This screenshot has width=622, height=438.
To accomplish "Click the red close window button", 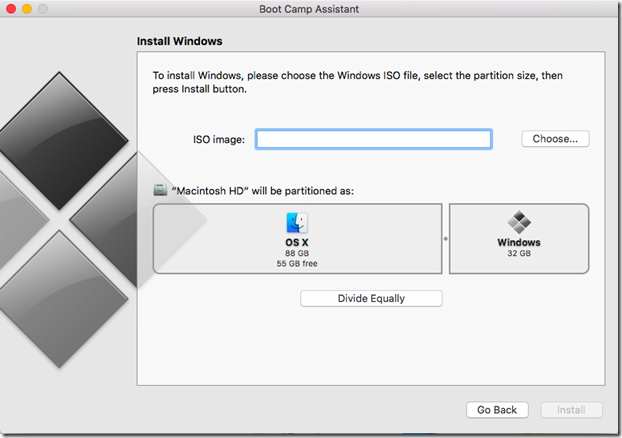I will tap(11, 9).
